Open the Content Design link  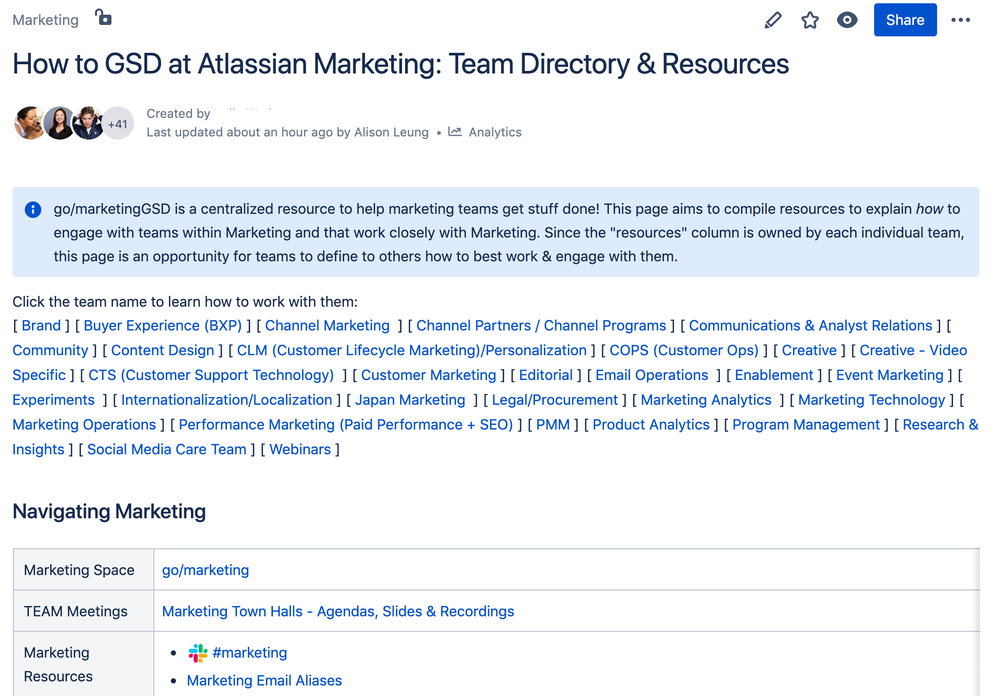tap(162, 351)
